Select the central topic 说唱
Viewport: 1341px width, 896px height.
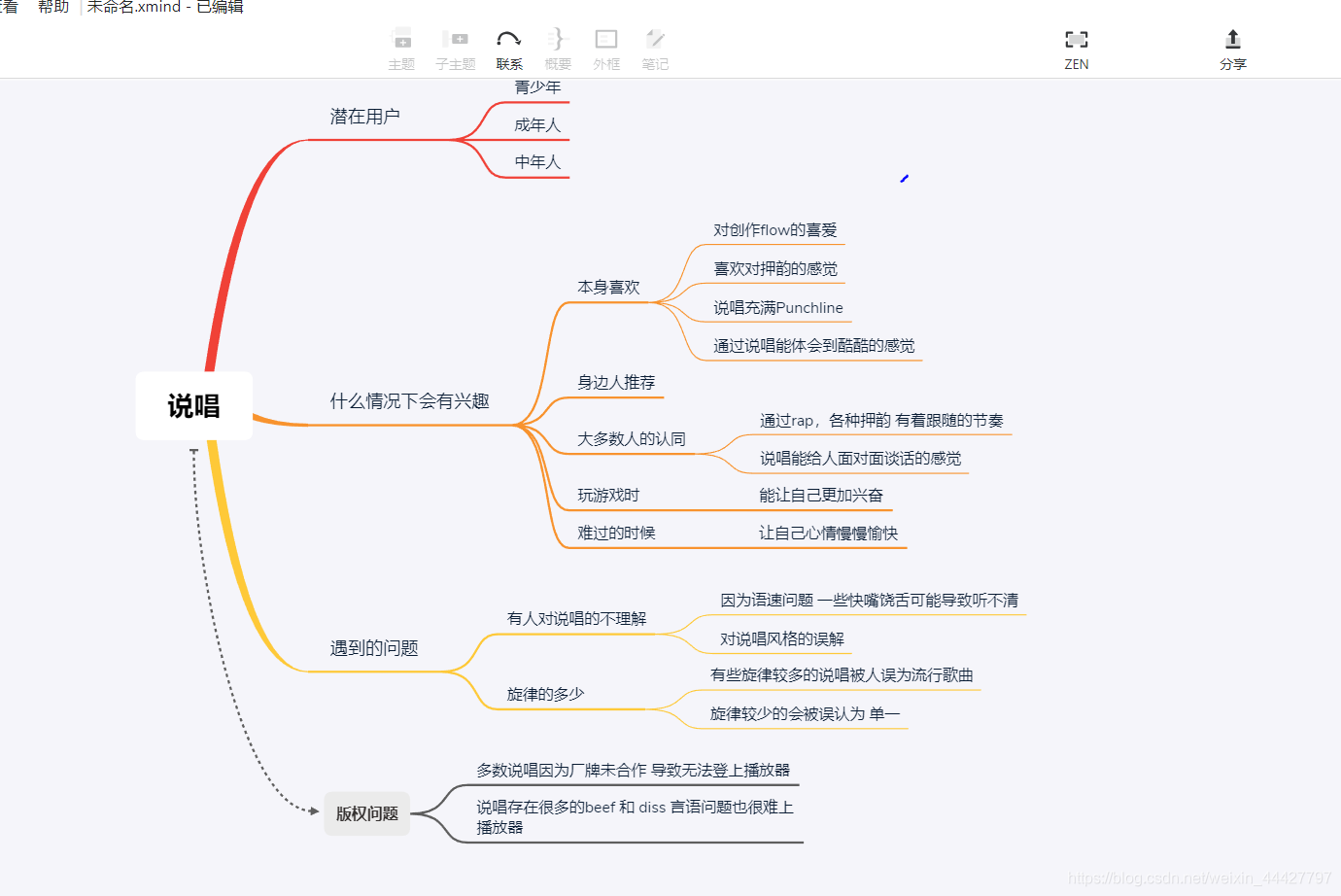click(194, 406)
